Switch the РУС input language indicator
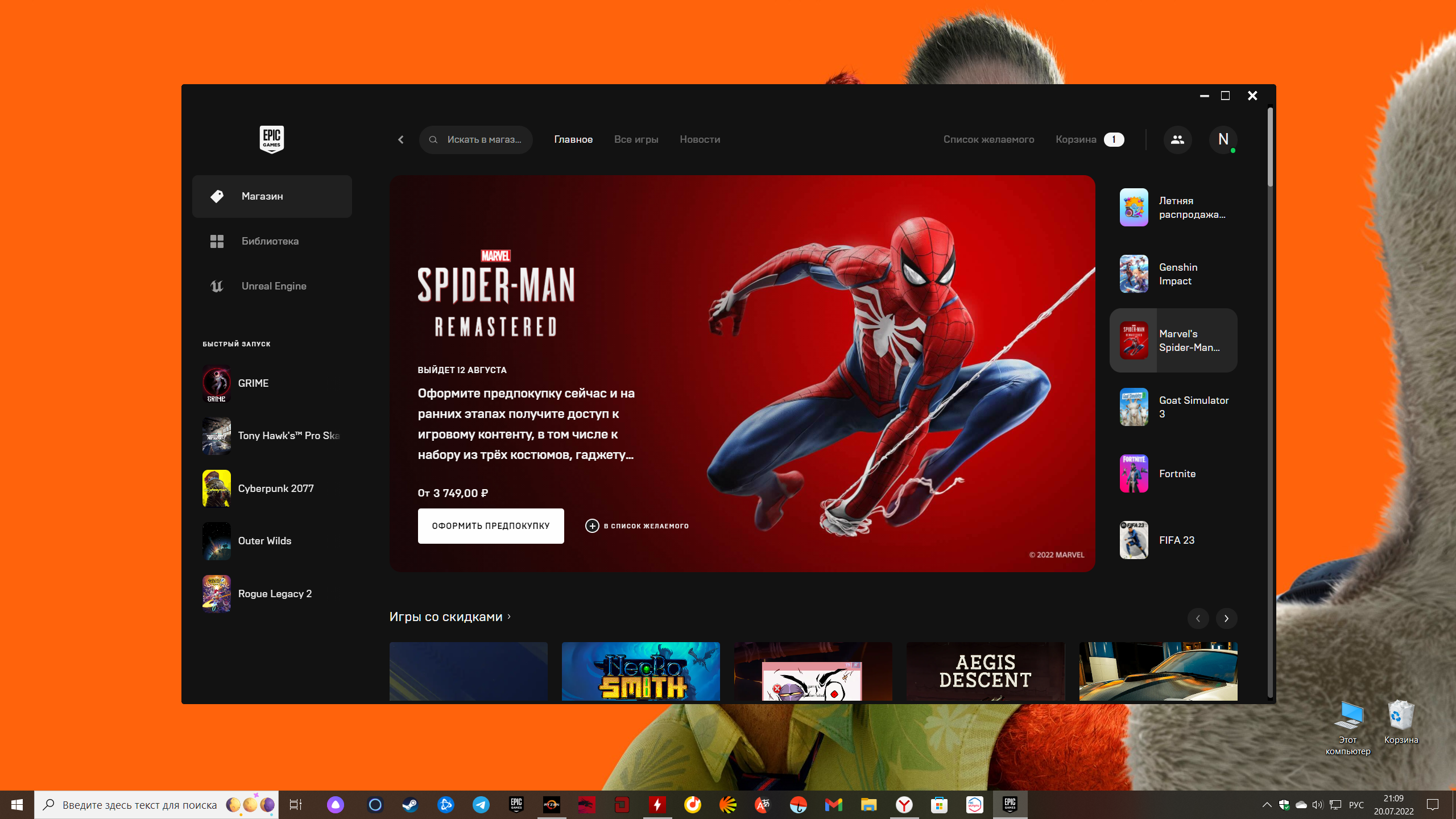The width and height of the screenshot is (1456, 819). (1356, 805)
